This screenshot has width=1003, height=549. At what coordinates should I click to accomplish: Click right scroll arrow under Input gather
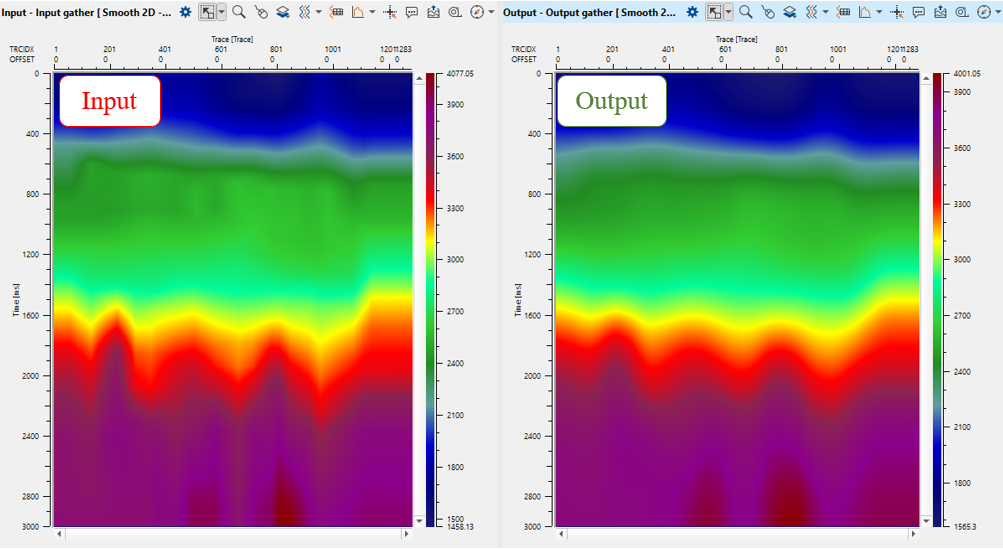click(x=406, y=534)
